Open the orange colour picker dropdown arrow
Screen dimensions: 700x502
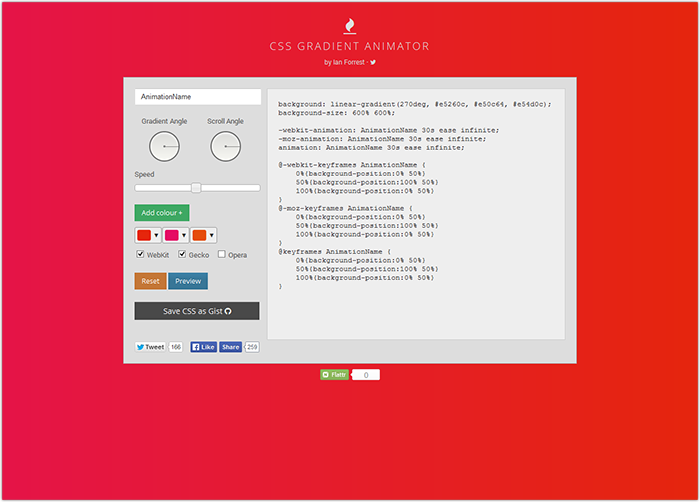point(212,235)
